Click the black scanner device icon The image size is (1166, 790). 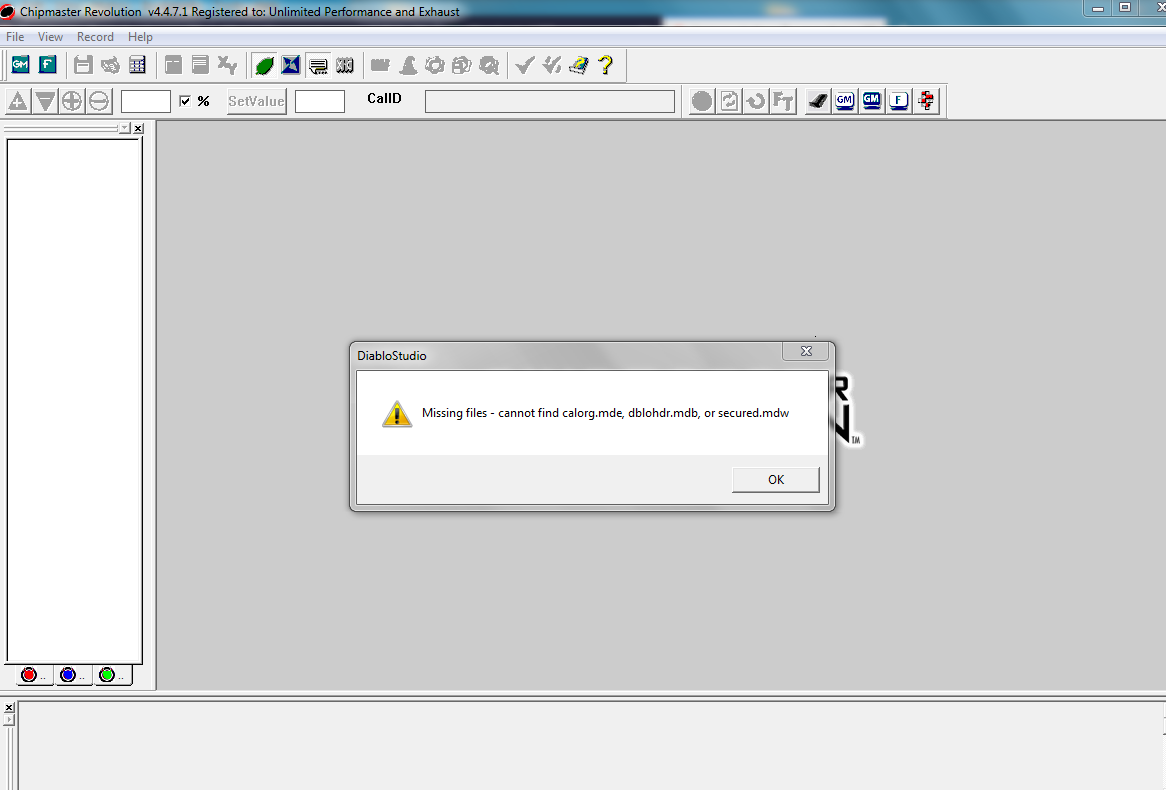[817, 100]
